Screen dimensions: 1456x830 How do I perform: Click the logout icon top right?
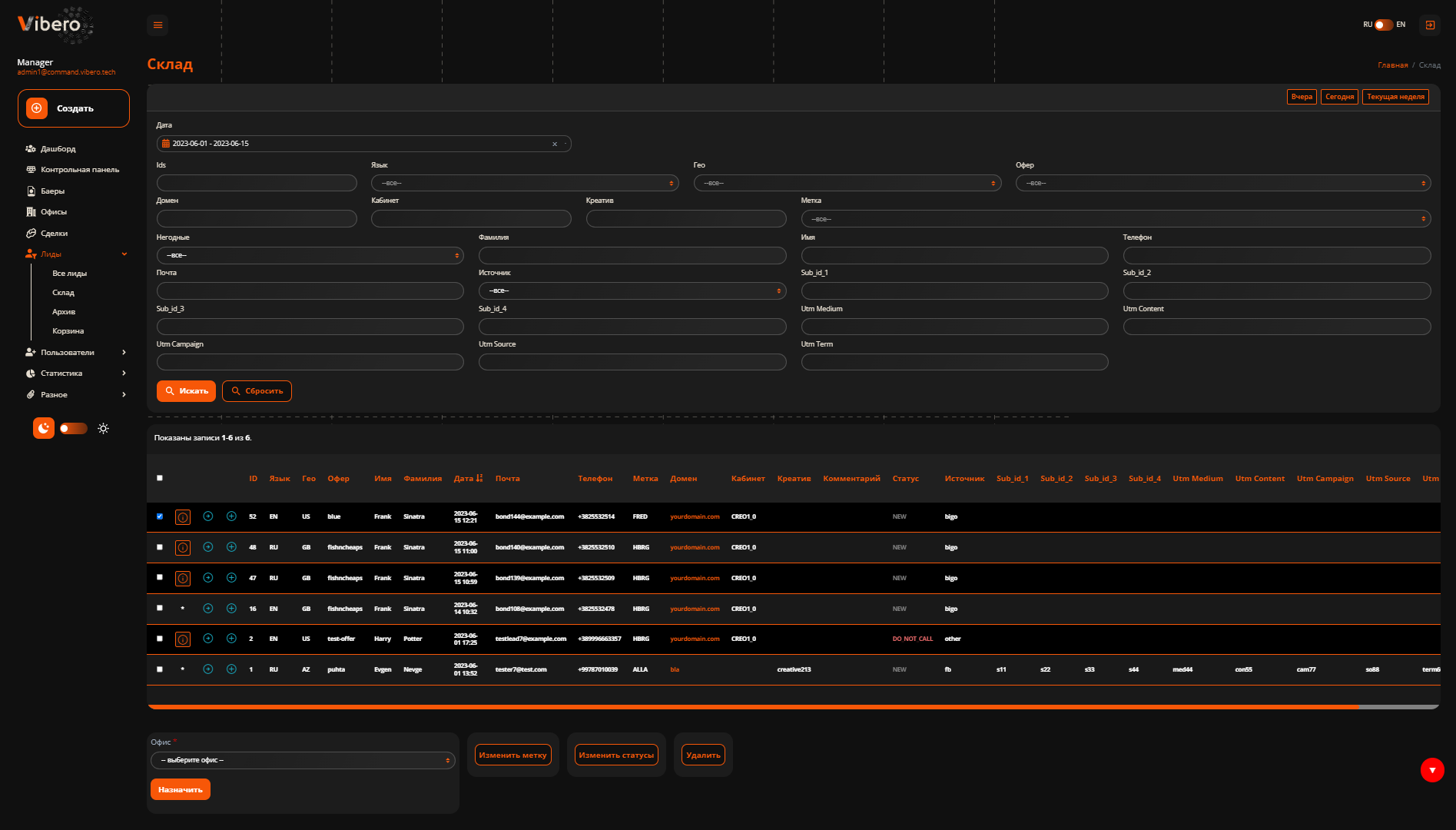point(1430,25)
